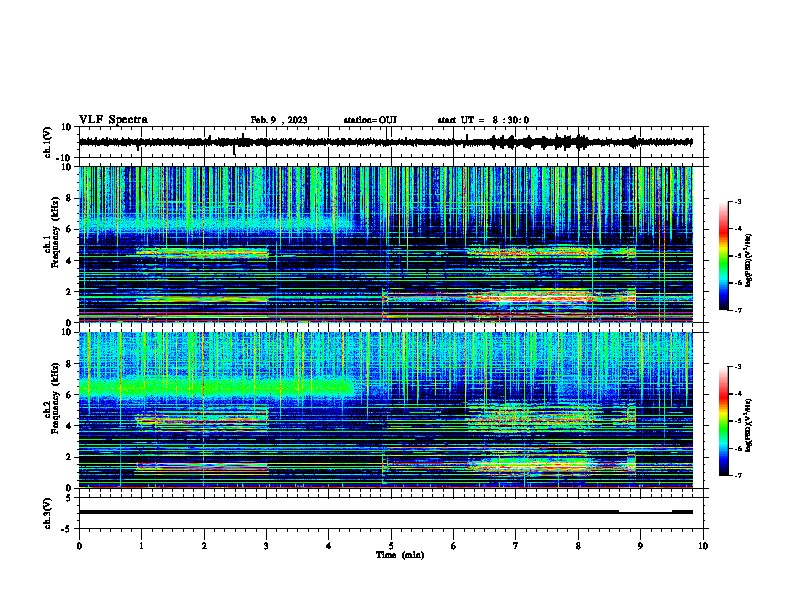Click the ch.3 flat signal trace
This screenshot has height=612, width=792.
(x=385, y=512)
